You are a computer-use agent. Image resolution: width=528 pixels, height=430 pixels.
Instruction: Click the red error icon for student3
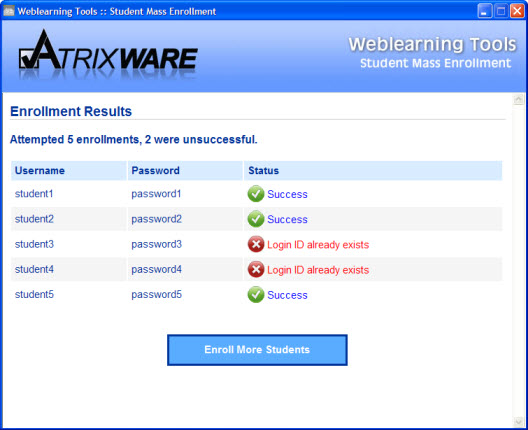pyautogui.click(x=256, y=244)
